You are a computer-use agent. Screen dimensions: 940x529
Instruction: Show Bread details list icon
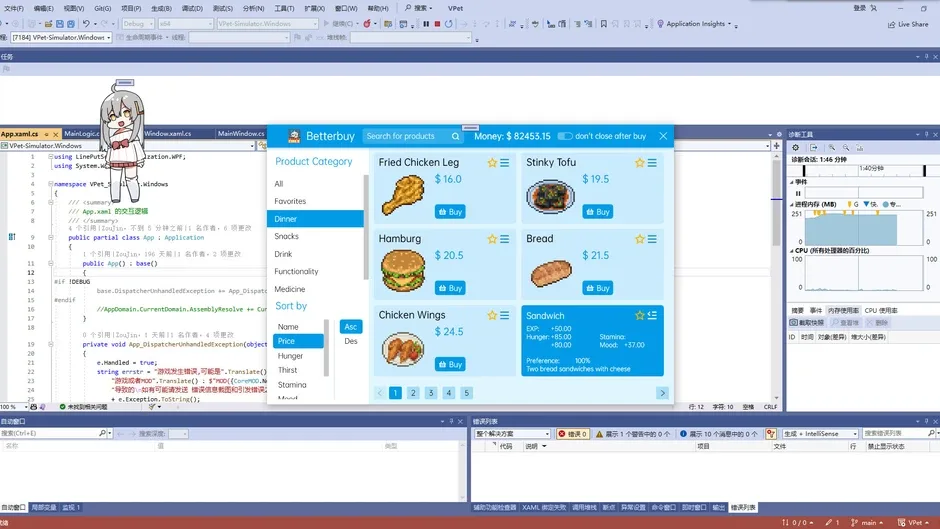click(x=652, y=239)
